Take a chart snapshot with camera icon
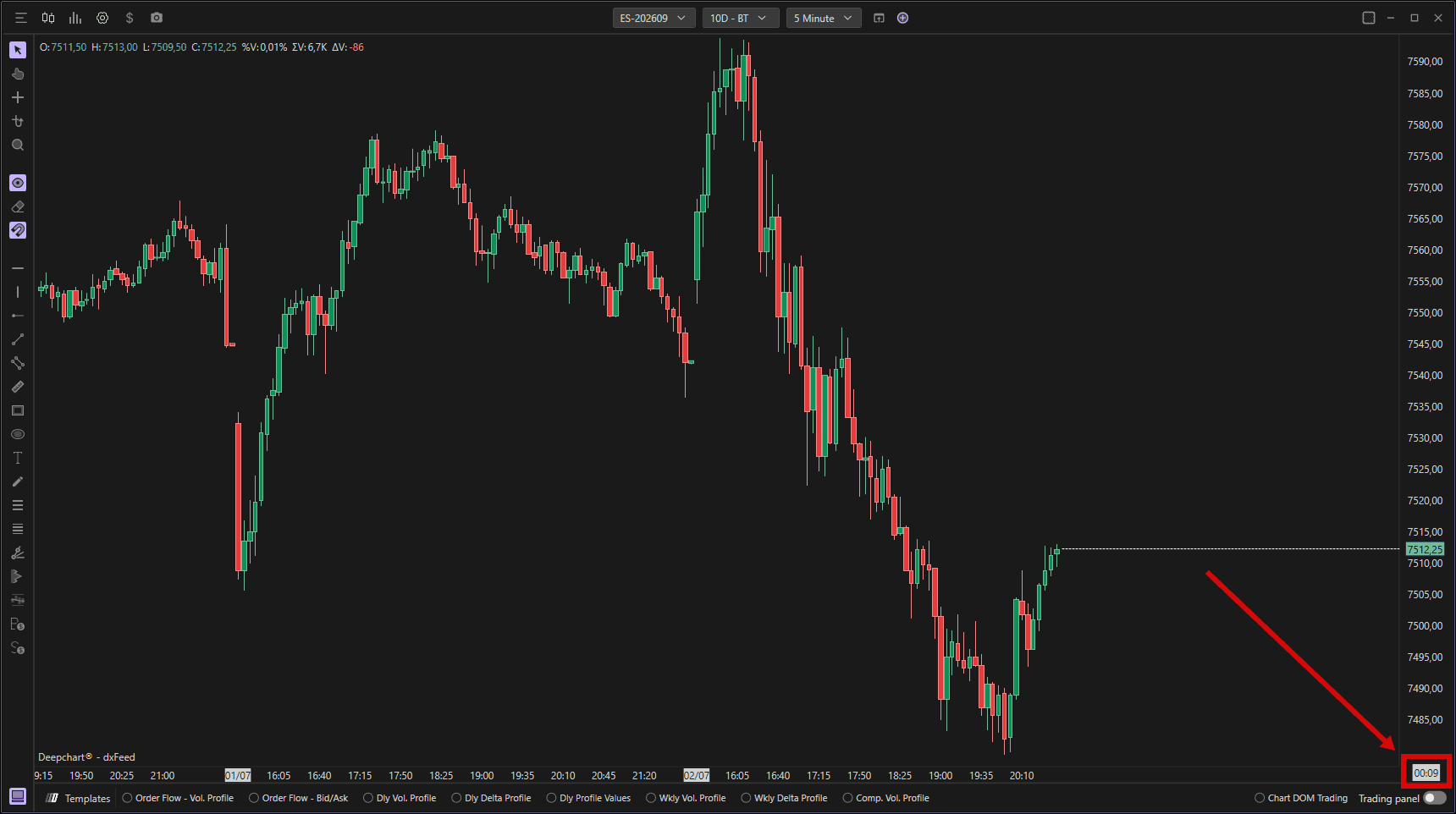Viewport: 1456px width, 814px height. click(x=157, y=18)
